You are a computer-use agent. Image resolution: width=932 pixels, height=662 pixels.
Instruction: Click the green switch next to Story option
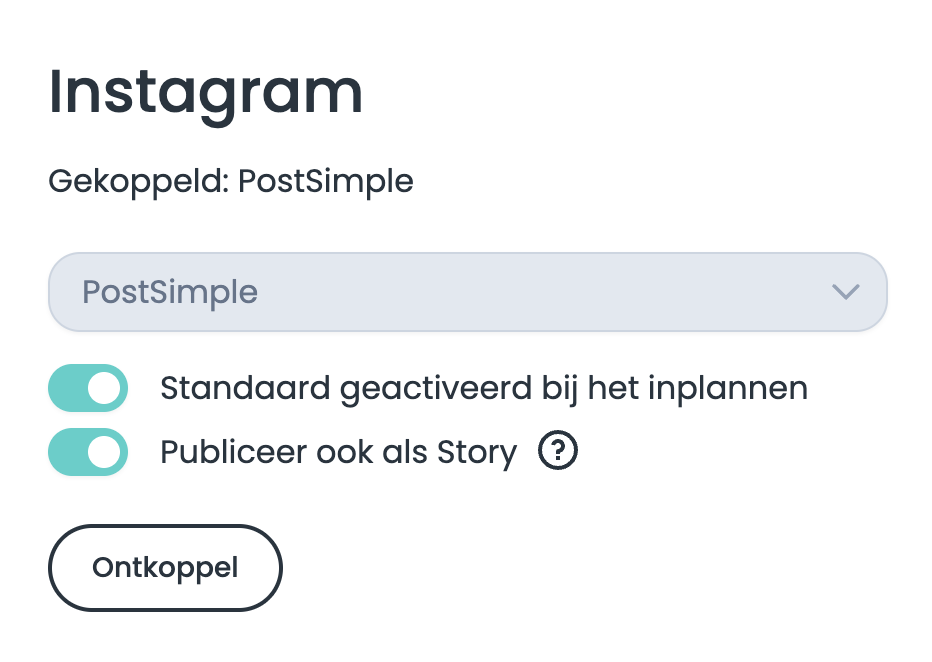coord(88,452)
